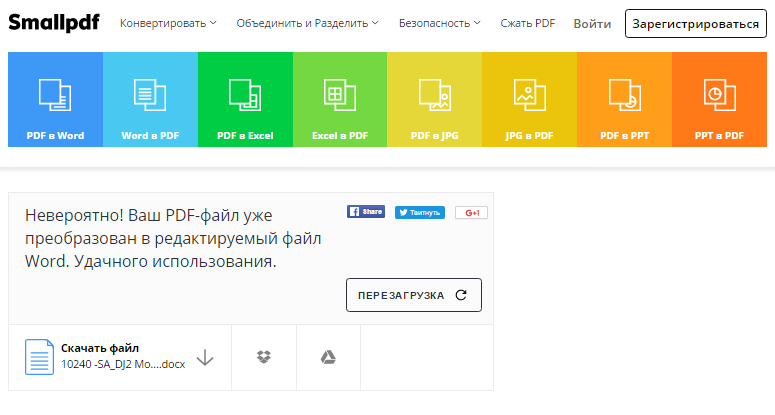The image size is (775, 415).
Task: Expand the Объединить и Разделить menu
Action: (307, 23)
